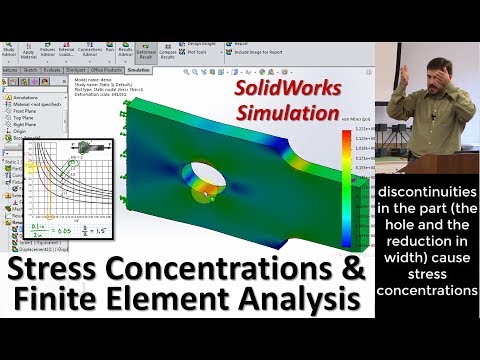Screen dimensions: 480x360
Task: Expand the External Loads dropdown arrow
Action: pos(66,62)
